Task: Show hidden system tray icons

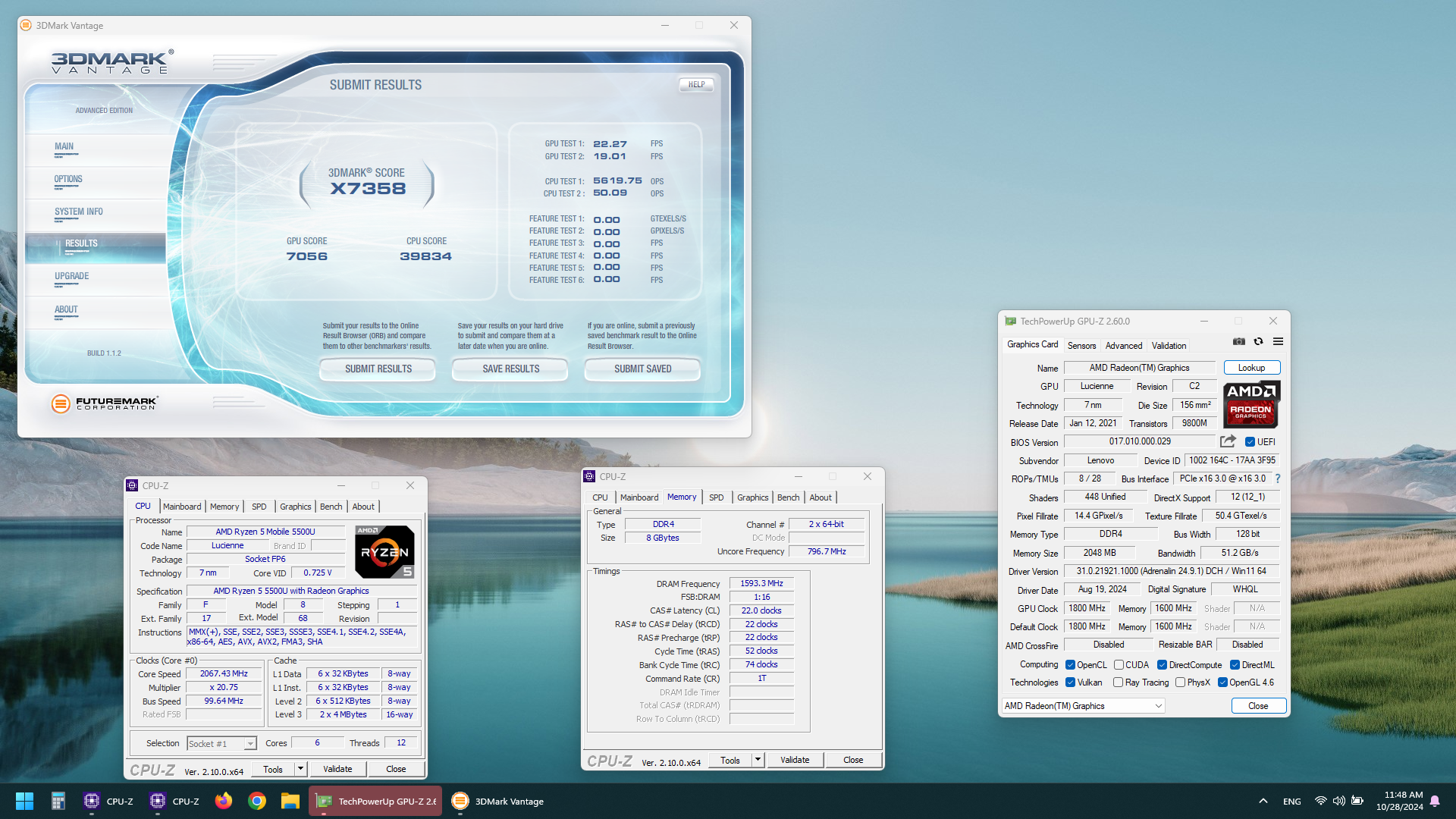Action: pos(1263,801)
